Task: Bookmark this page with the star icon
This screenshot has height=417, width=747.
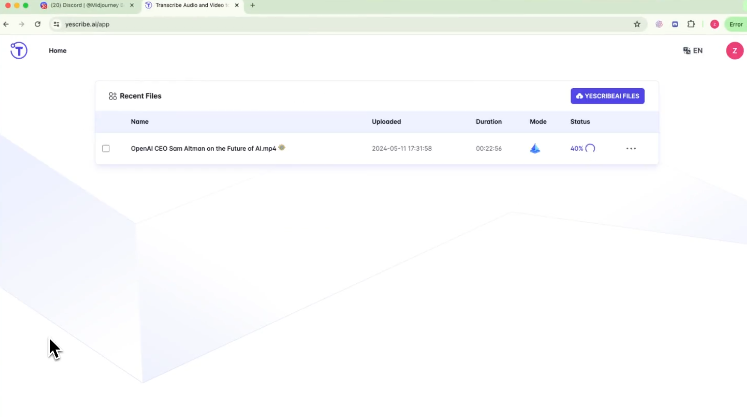Action: coord(637,24)
